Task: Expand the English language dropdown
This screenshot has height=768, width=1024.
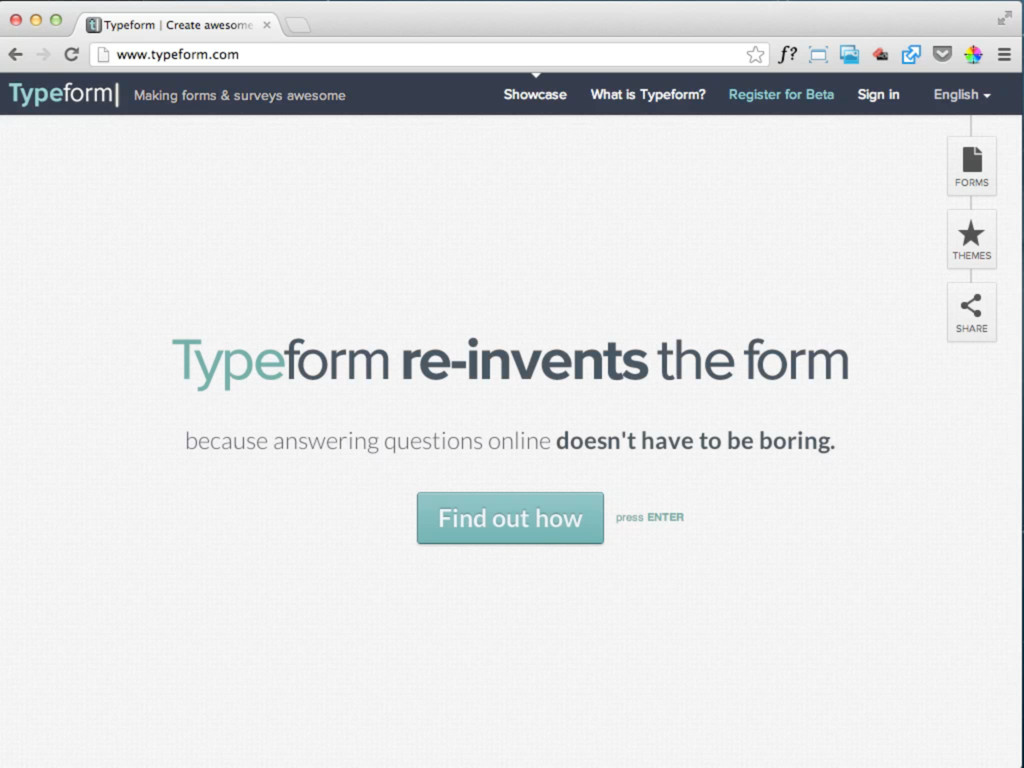Action: (961, 95)
